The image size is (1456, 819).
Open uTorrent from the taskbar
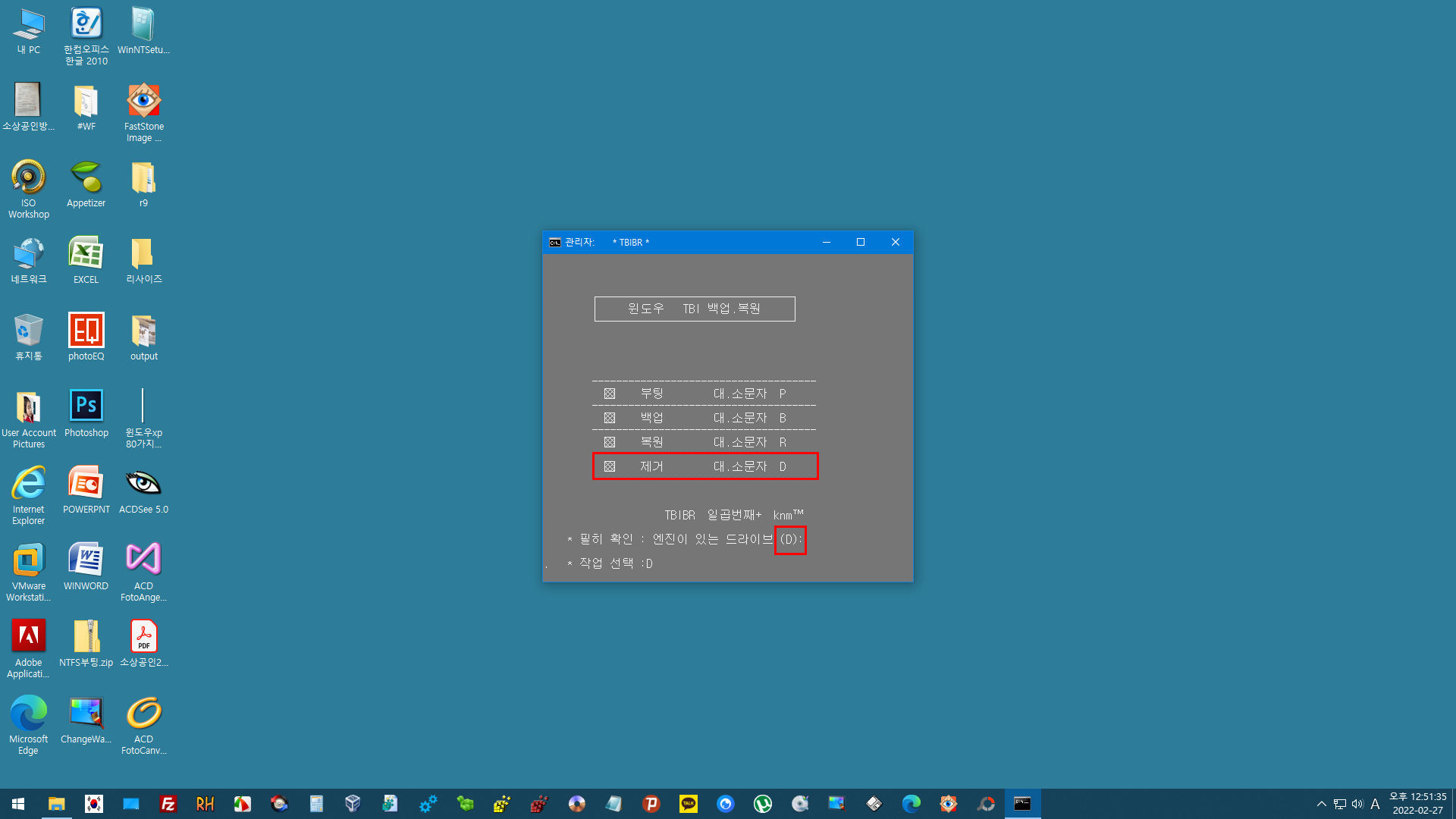[763, 804]
